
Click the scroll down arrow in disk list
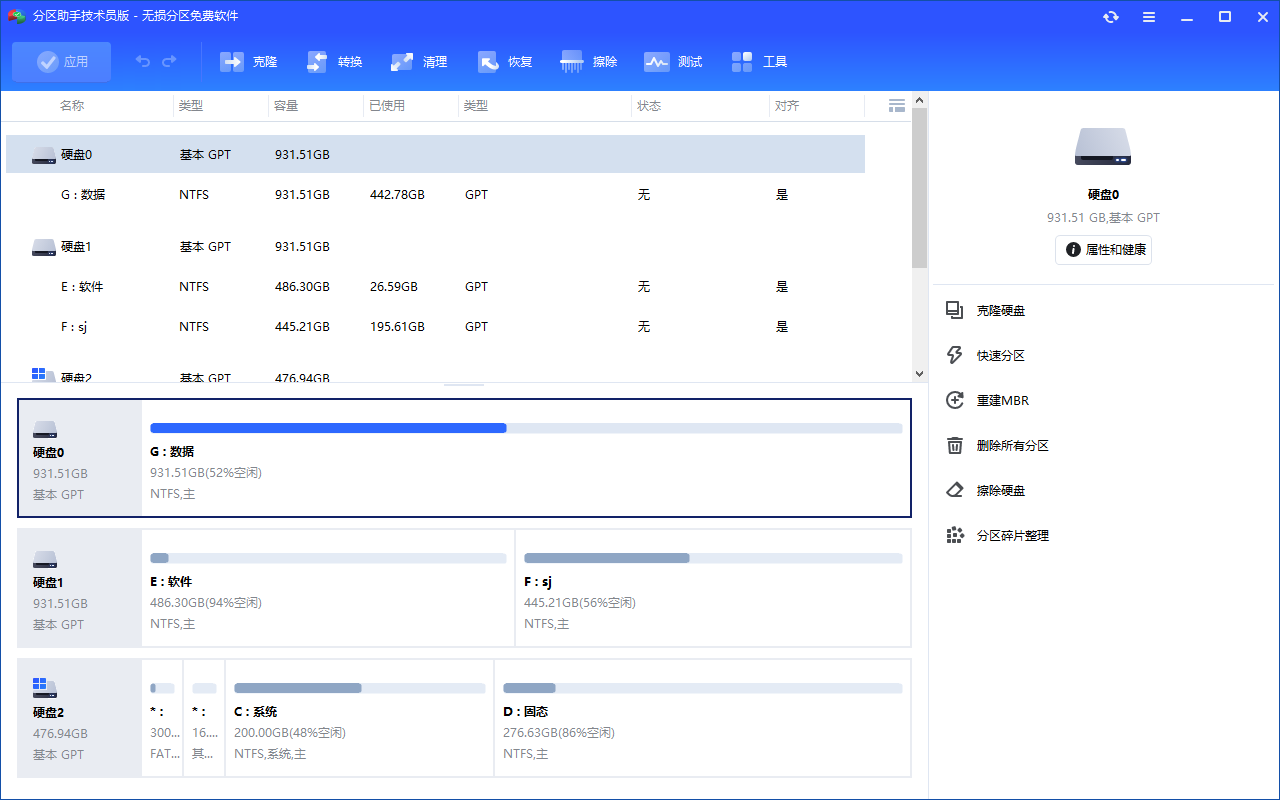tap(920, 373)
